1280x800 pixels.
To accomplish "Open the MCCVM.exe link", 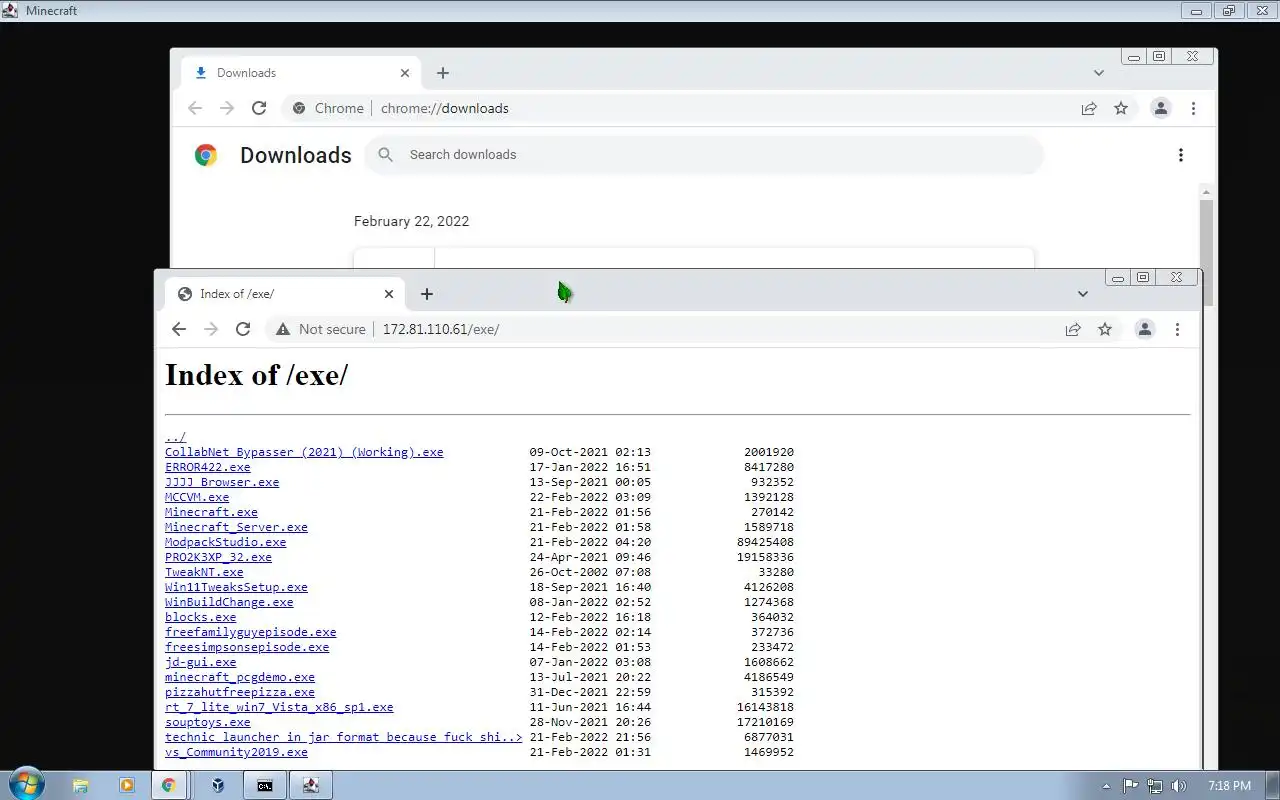I will (x=197, y=497).
